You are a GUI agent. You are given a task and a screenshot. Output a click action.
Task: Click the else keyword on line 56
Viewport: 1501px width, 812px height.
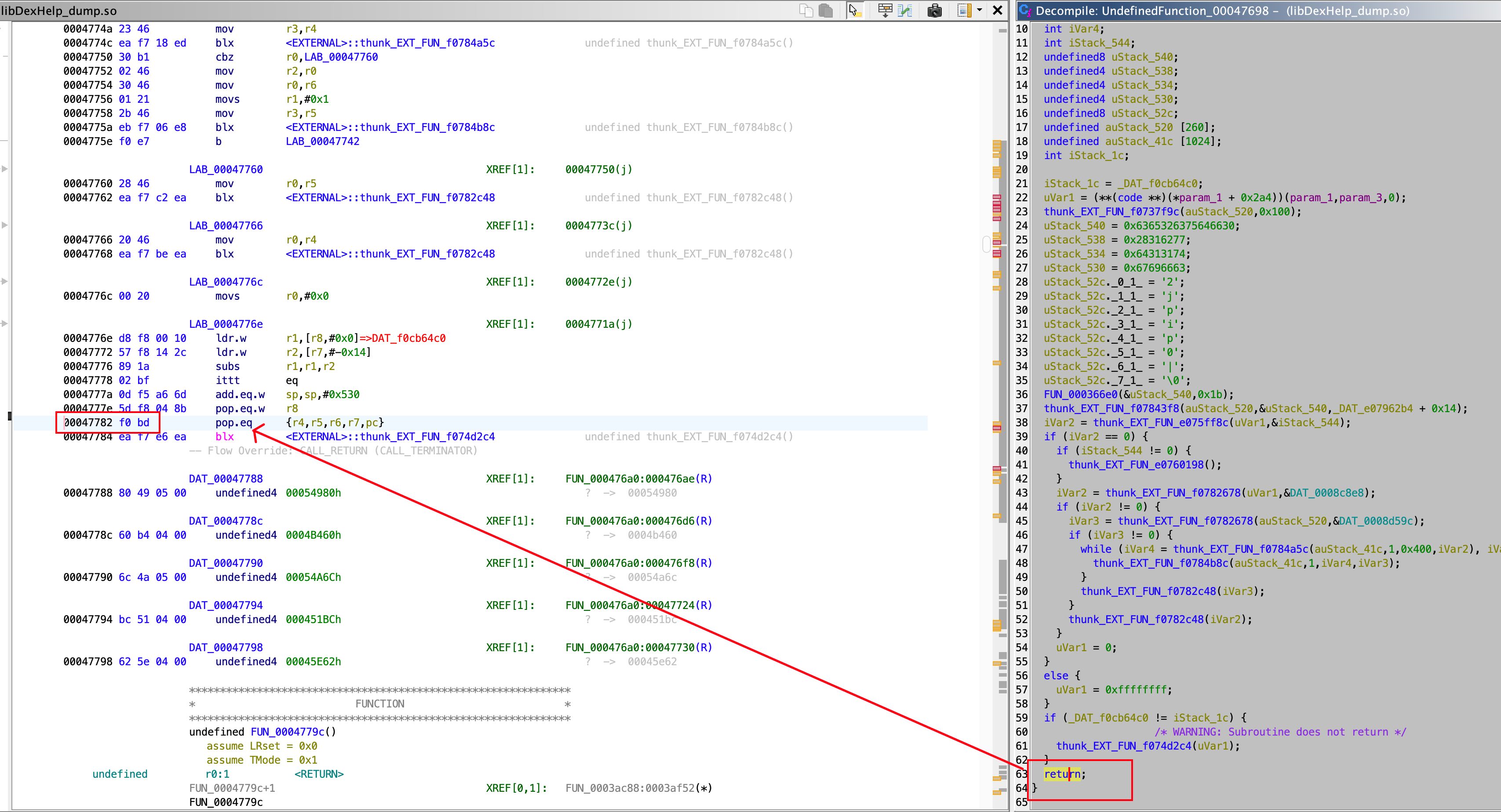pos(1056,675)
